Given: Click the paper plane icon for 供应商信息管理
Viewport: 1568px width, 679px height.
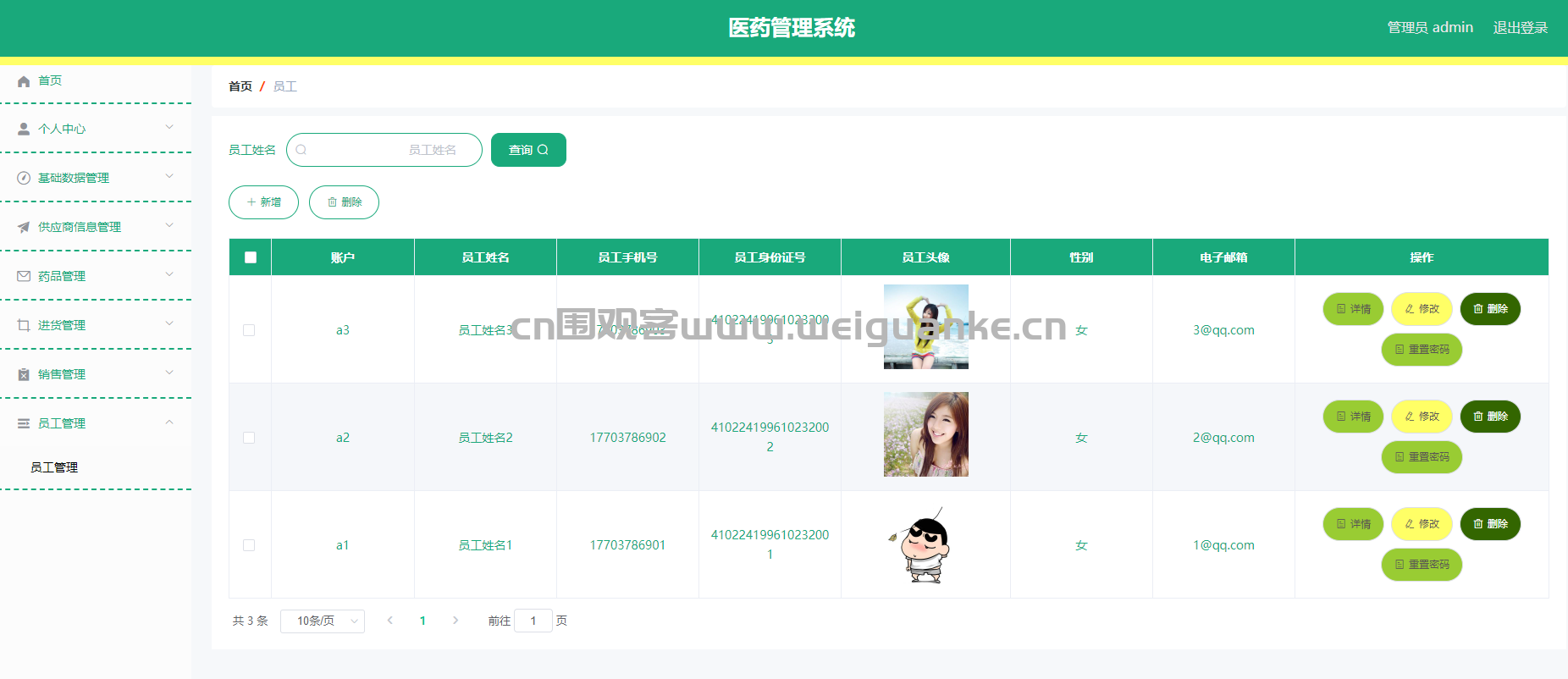Looking at the screenshot, I should [24, 227].
